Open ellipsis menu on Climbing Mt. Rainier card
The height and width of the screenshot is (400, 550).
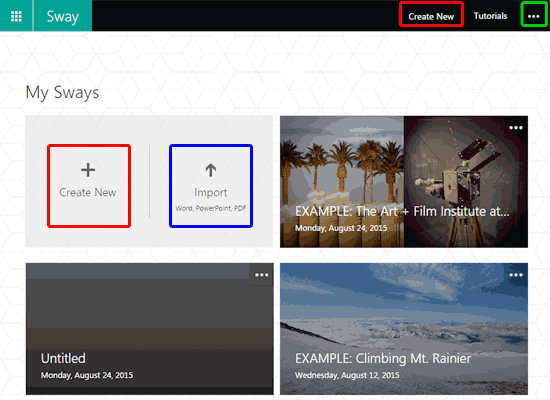516,275
